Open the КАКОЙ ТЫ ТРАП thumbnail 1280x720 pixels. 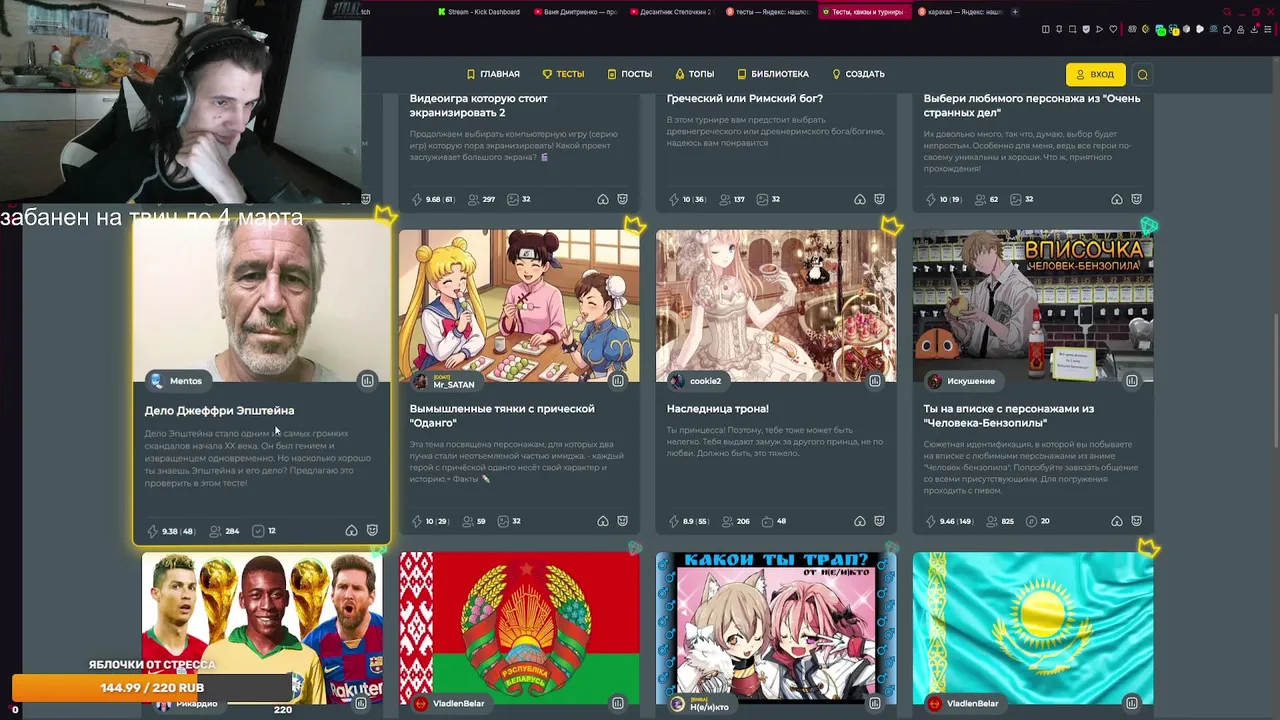click(x=776, y=629)
